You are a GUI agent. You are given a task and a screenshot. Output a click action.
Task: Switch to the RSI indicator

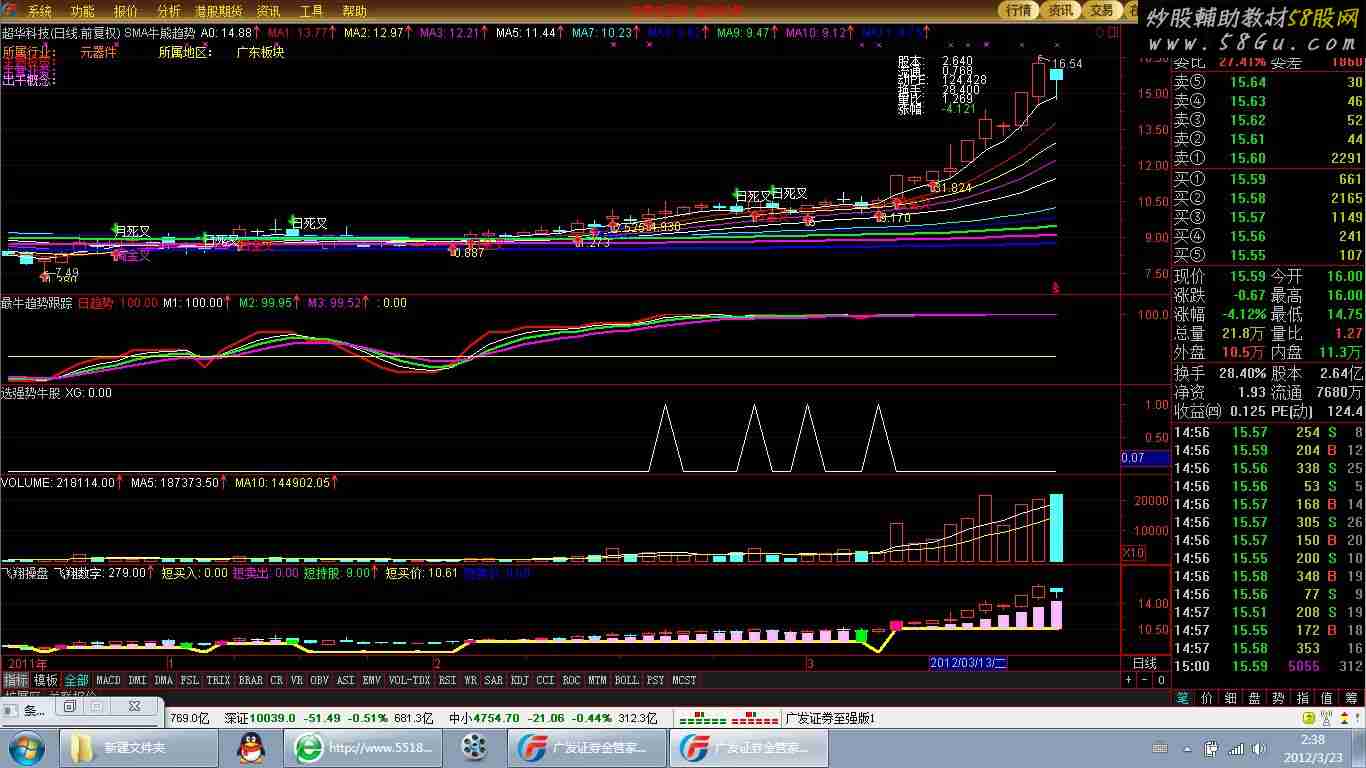click(447, 680)
